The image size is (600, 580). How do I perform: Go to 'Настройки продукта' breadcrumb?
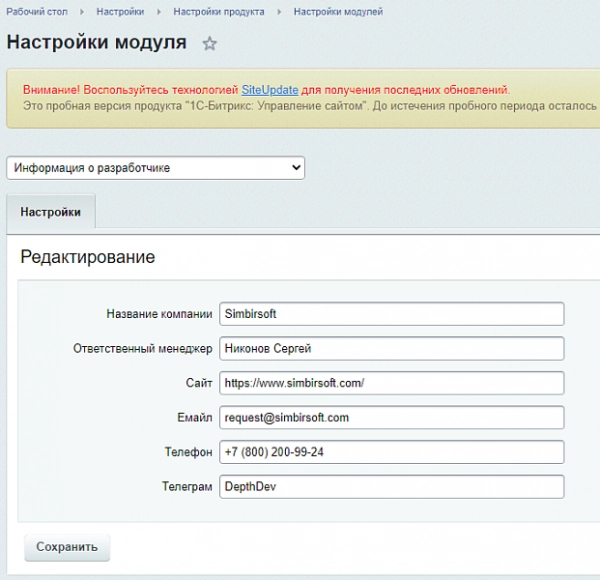pos(219,12)
